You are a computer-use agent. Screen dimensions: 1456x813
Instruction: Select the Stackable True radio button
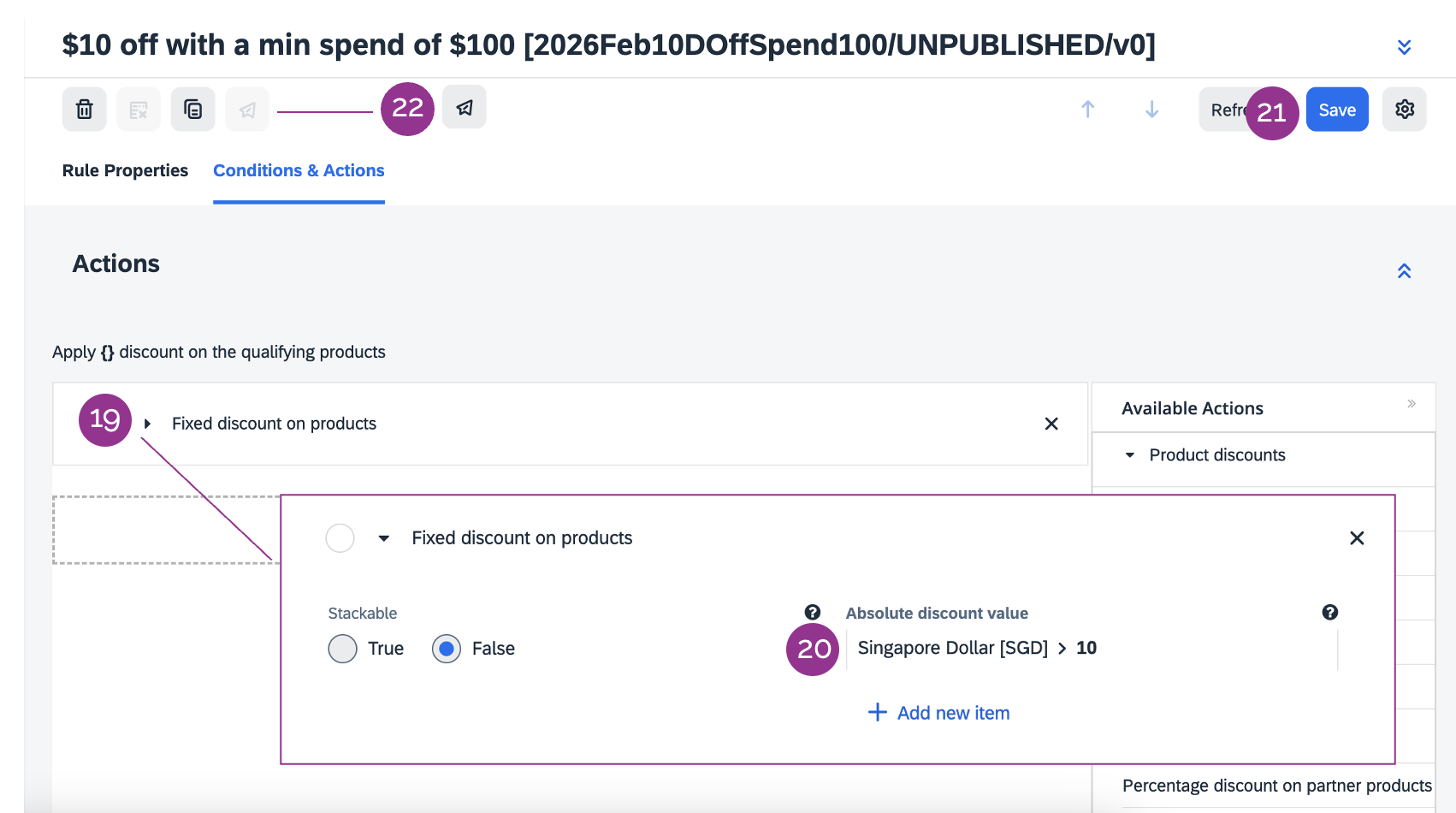click(342, 649)
